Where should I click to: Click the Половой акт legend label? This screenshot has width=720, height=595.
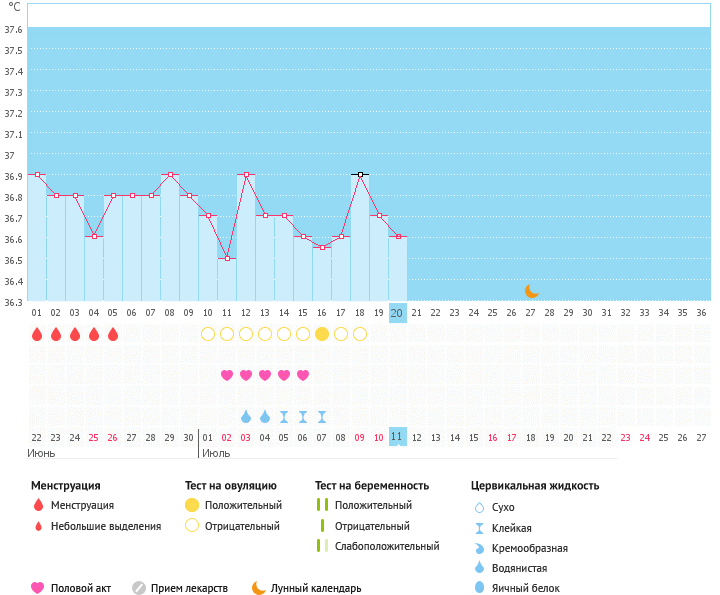pos(82,588)
